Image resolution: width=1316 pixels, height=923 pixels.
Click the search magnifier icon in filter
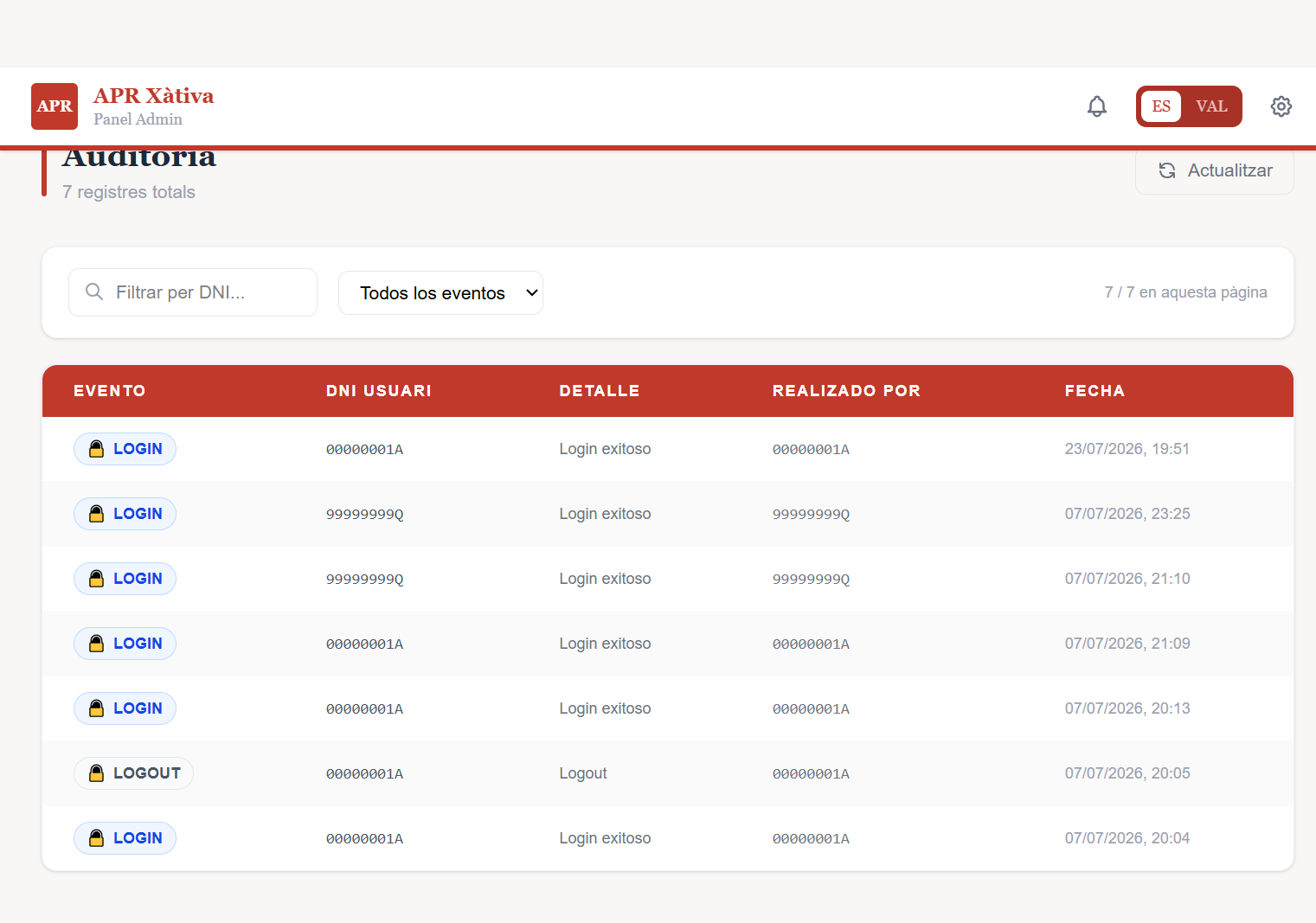tap(94, 292)
